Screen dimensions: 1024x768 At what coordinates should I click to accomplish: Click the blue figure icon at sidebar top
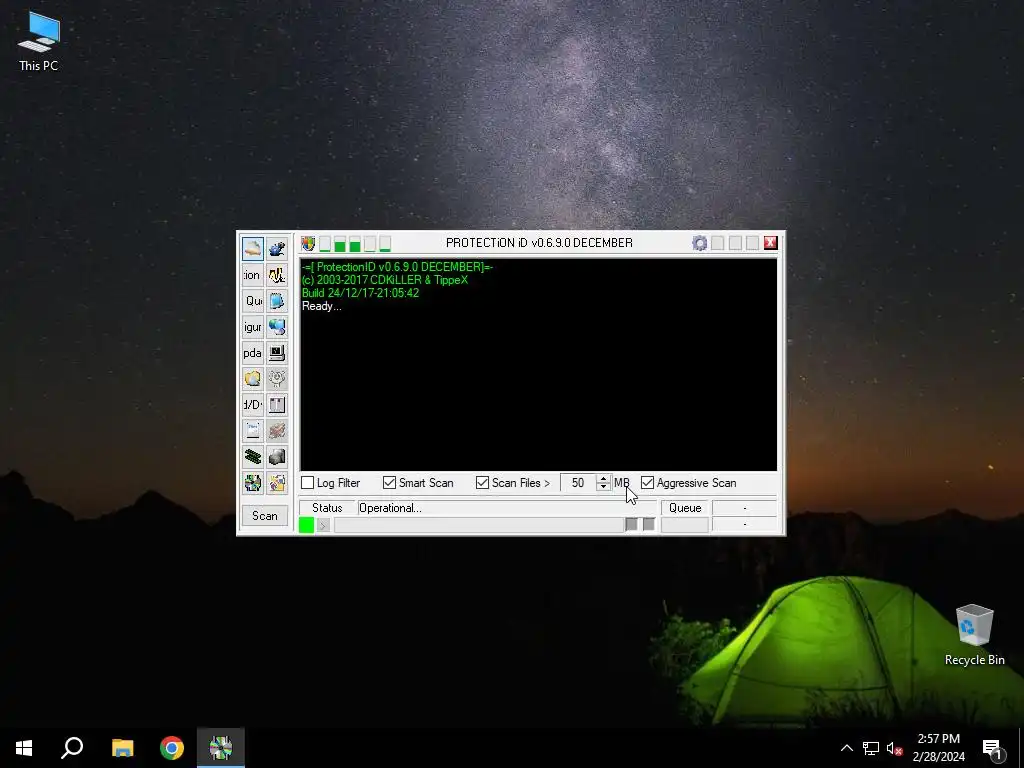tap(277, 249)
